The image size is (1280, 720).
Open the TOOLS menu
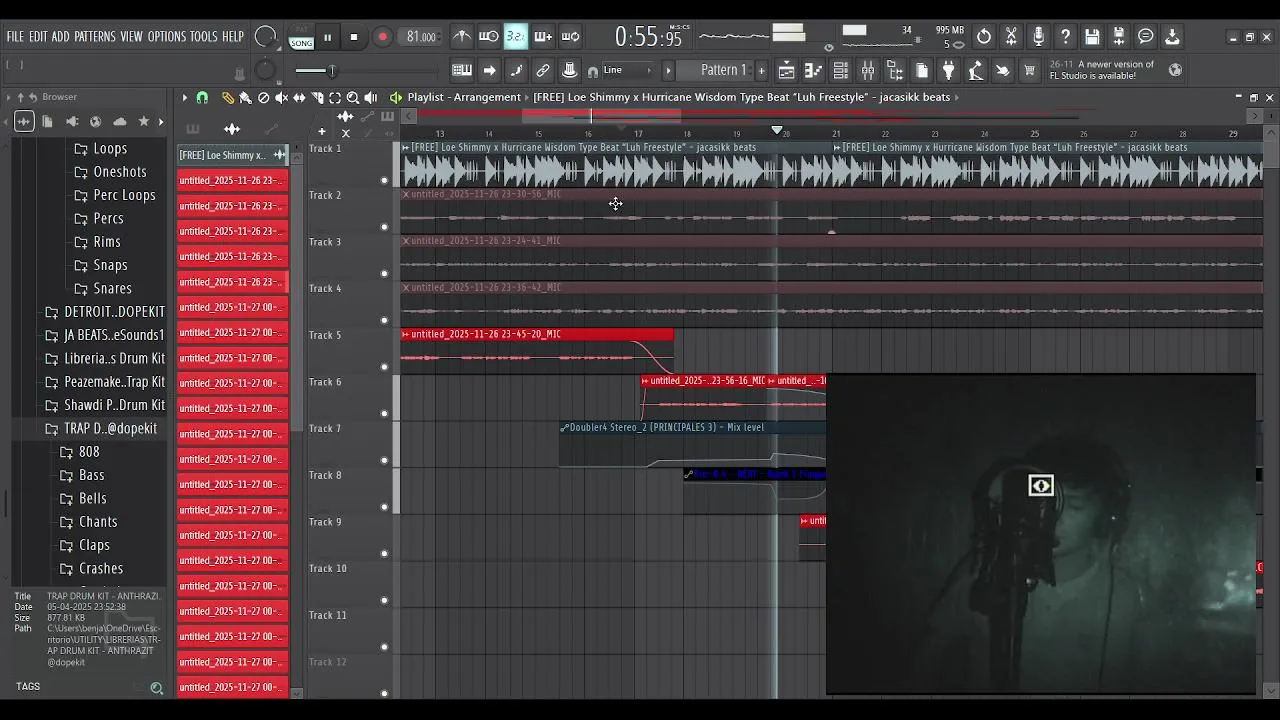pos(203,37)
